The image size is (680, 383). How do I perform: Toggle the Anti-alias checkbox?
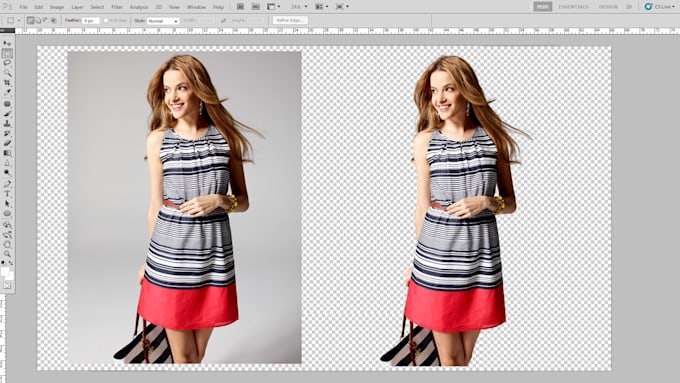pyautogui.click(x=106, y=20)
